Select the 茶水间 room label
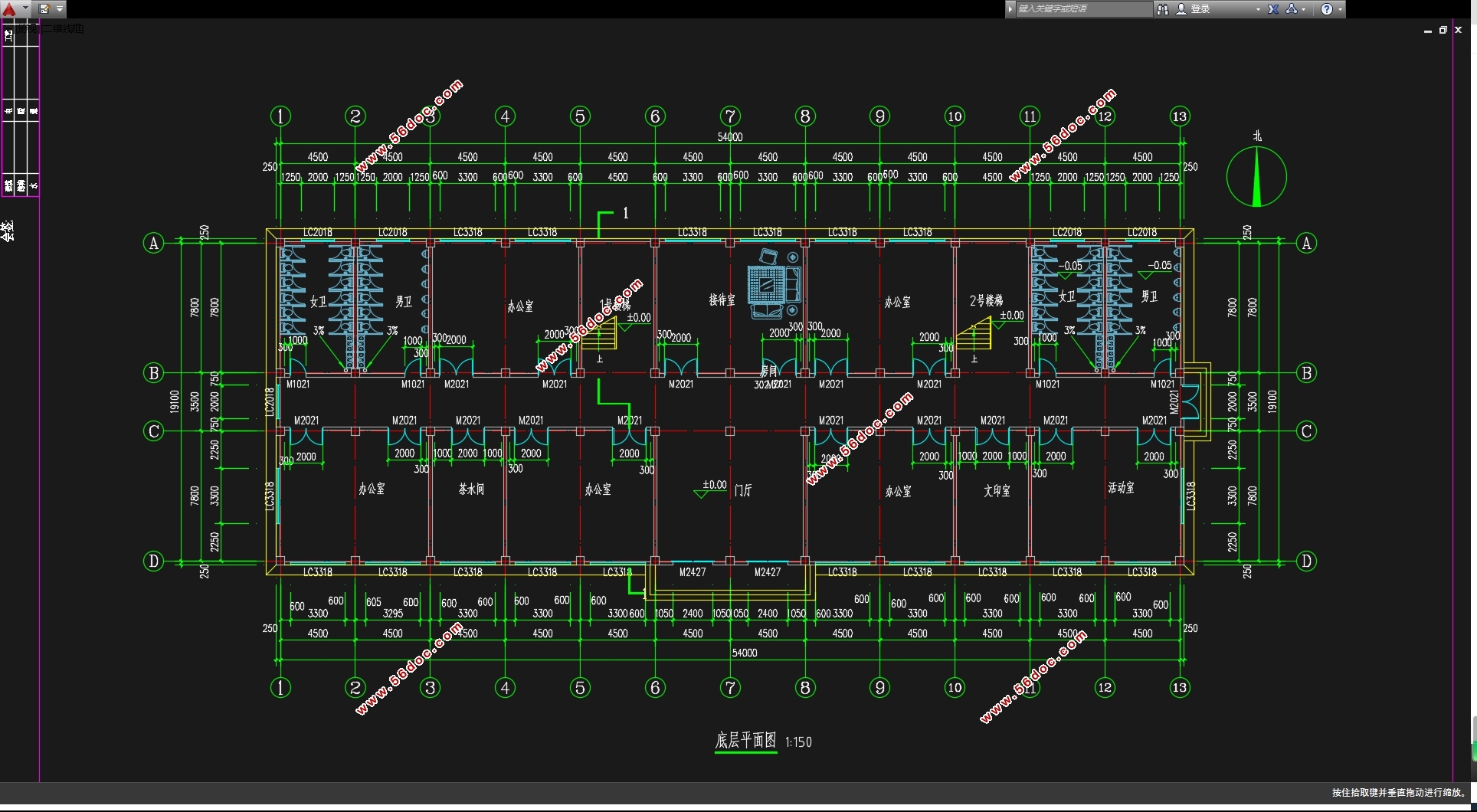 [471, 489]
